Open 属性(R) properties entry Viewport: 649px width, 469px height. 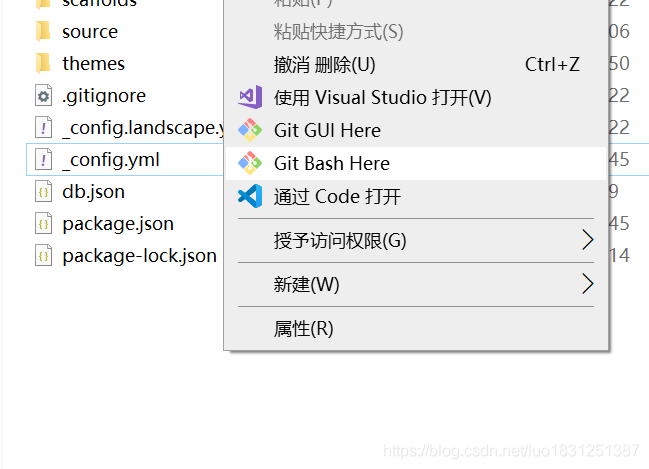click(x=416, y=329)
